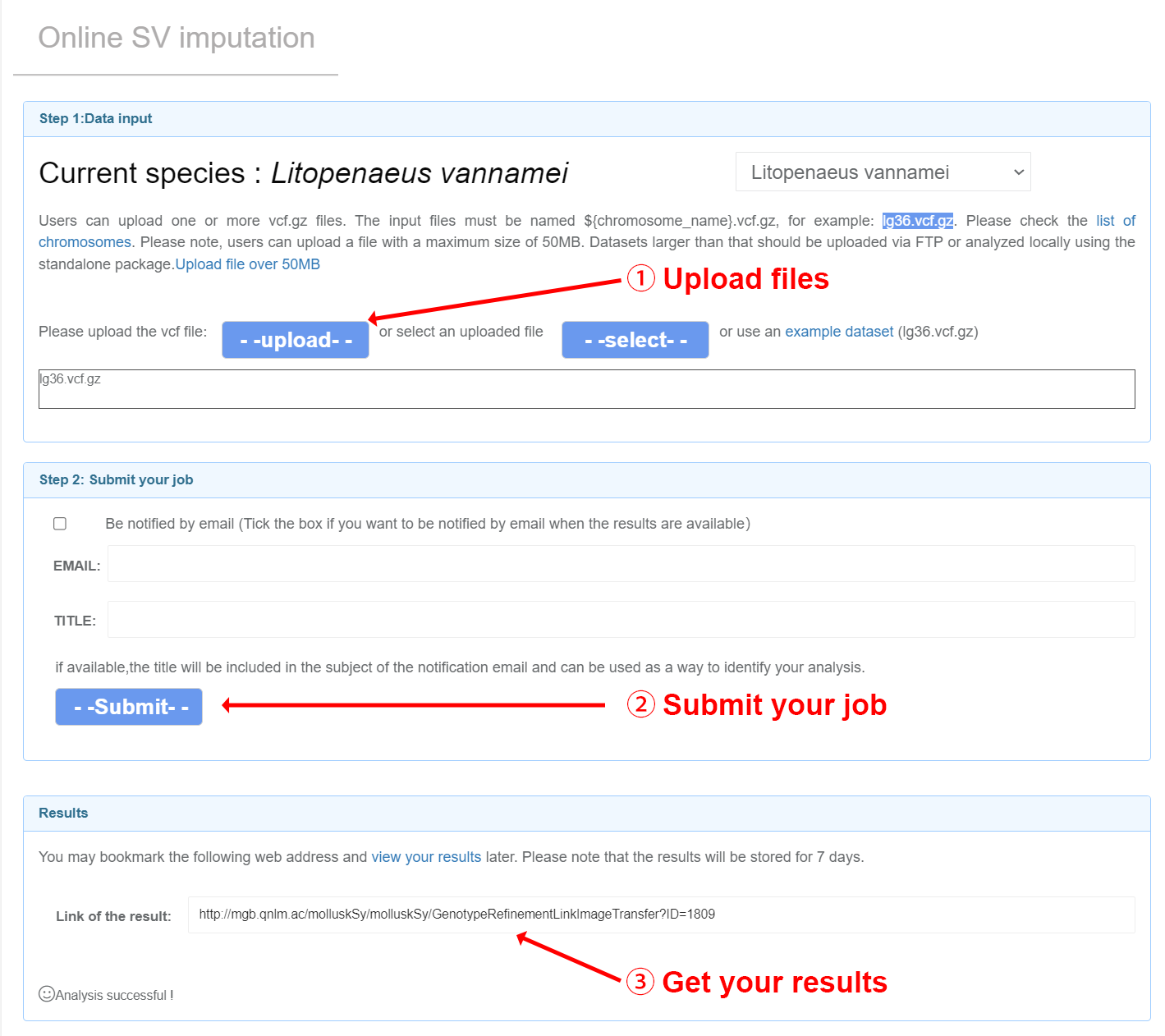Use the example dataset link
1165x1036 pixels.
839,332
